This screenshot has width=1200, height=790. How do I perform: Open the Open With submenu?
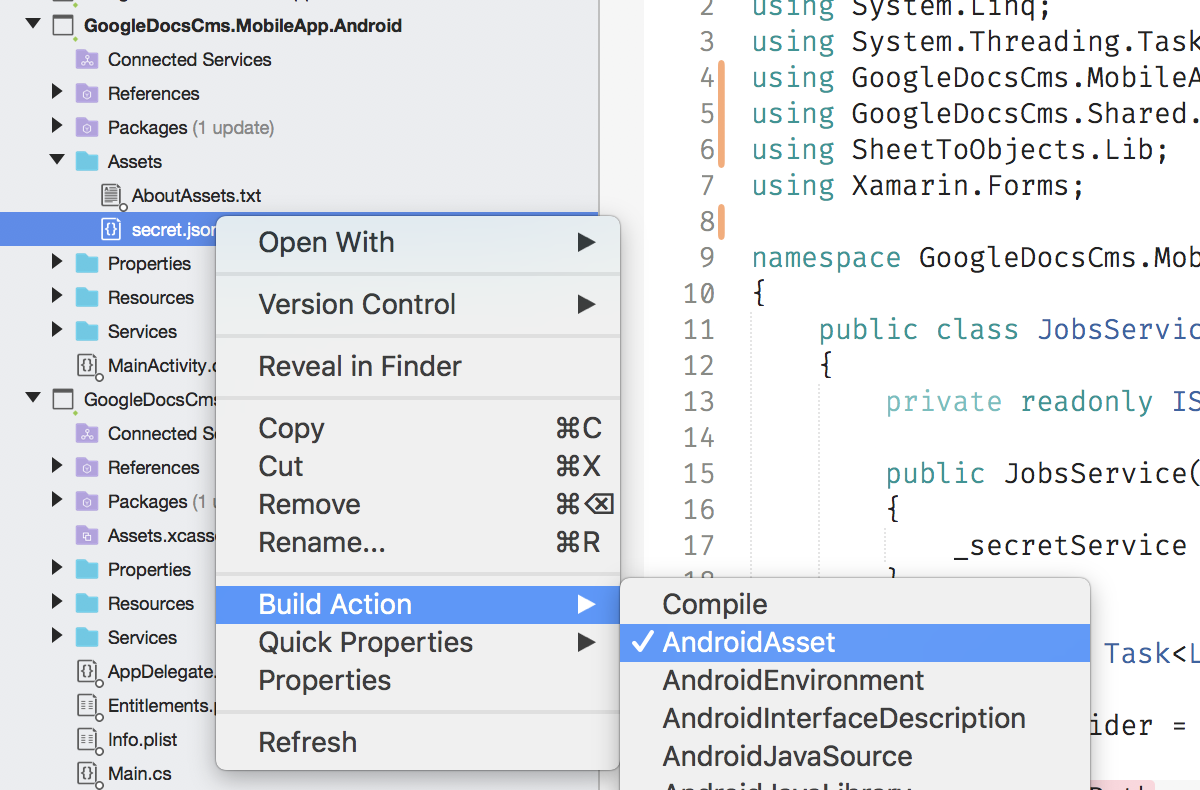tap(418, 243)
